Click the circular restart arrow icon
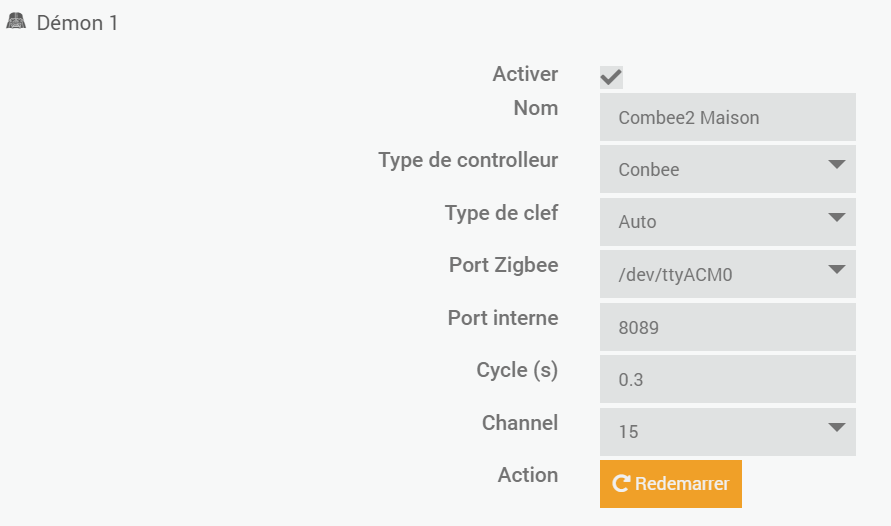 coord(620,484)
